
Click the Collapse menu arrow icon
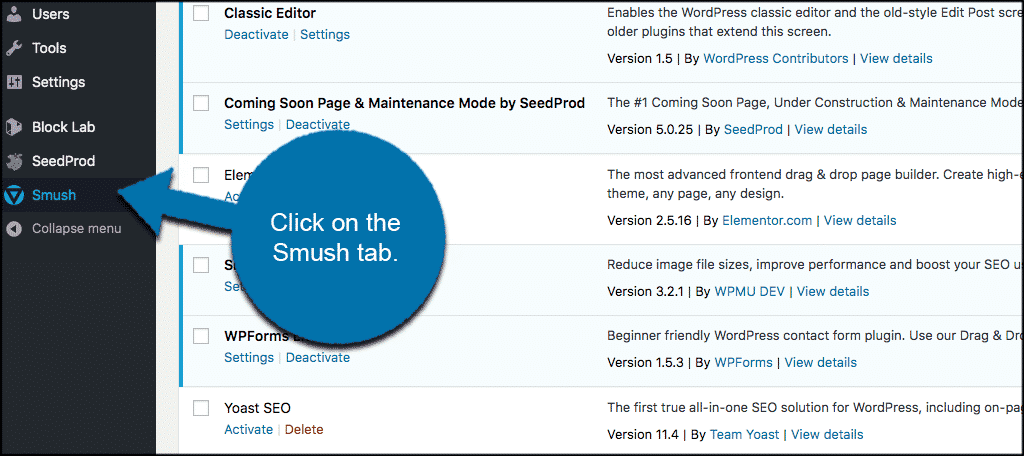pyautogui.click(x=14, y=229)
